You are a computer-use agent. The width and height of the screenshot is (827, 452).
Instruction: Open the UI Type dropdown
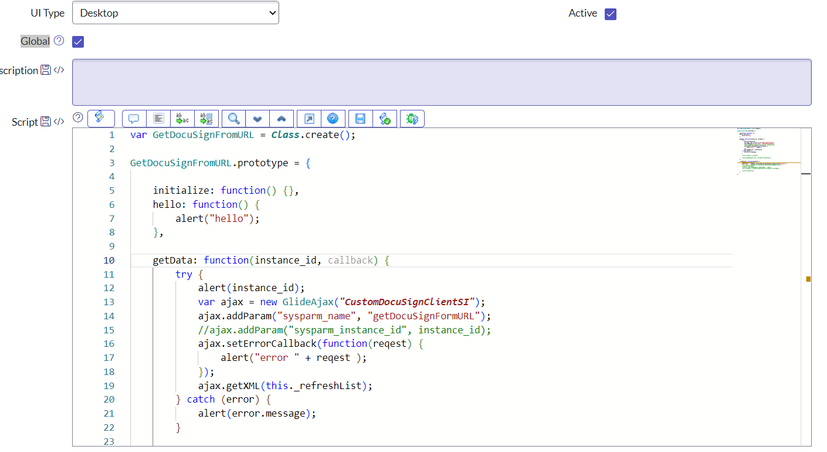pos(175,13)
